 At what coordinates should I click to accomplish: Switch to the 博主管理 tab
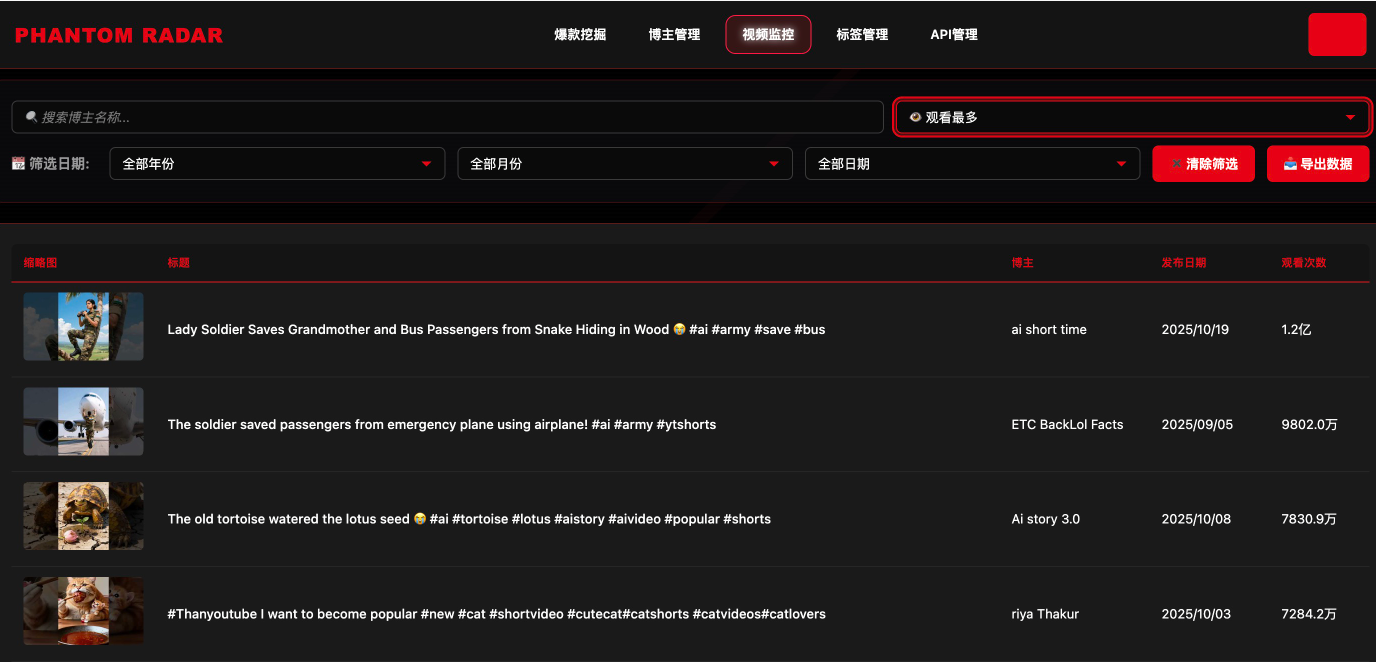click(x=674, y=34)
